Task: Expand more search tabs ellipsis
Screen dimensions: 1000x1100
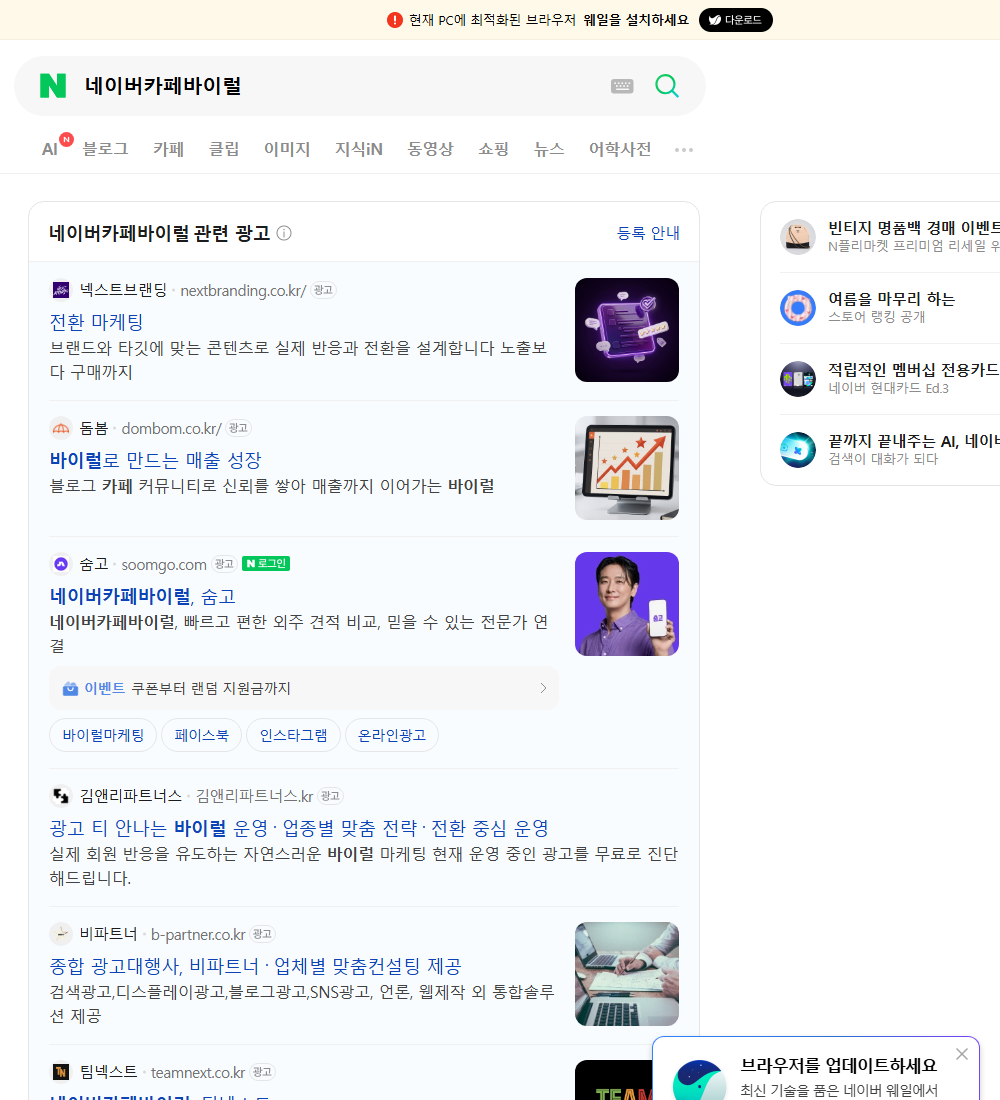Action: tap(684, 149)
